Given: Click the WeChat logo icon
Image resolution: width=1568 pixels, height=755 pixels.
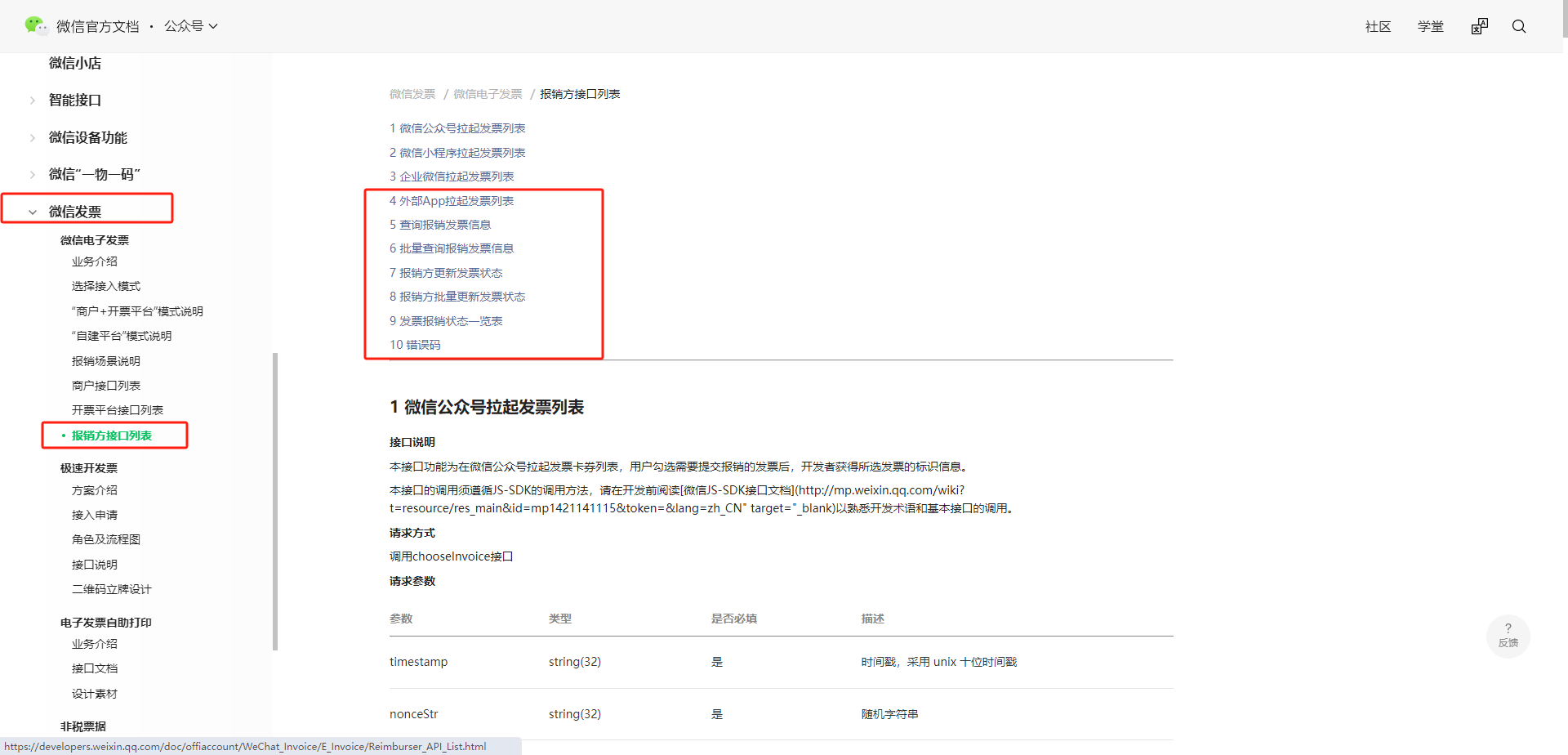Looking at the screenshot, I should coord(35,25).
